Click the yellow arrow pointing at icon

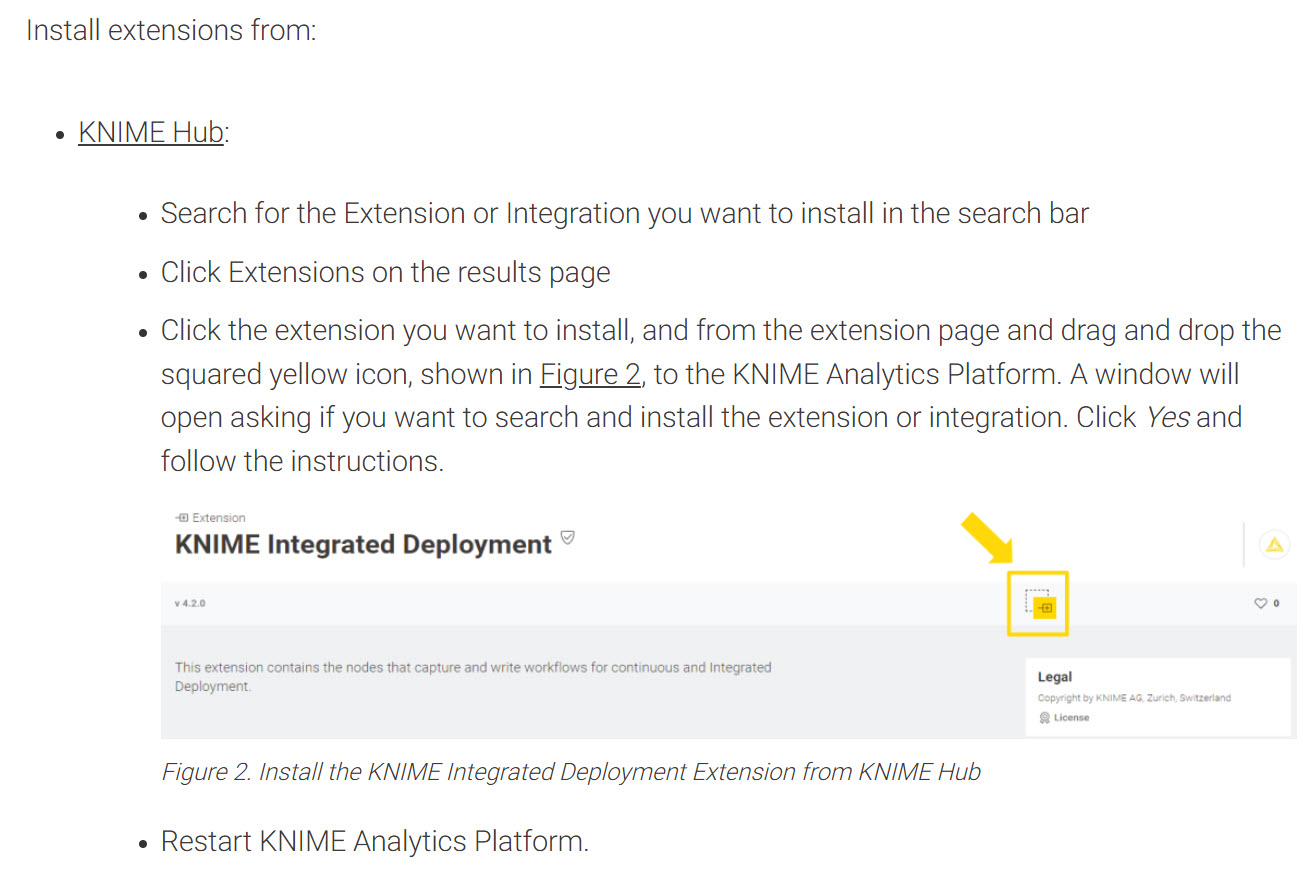pos(987,539)
